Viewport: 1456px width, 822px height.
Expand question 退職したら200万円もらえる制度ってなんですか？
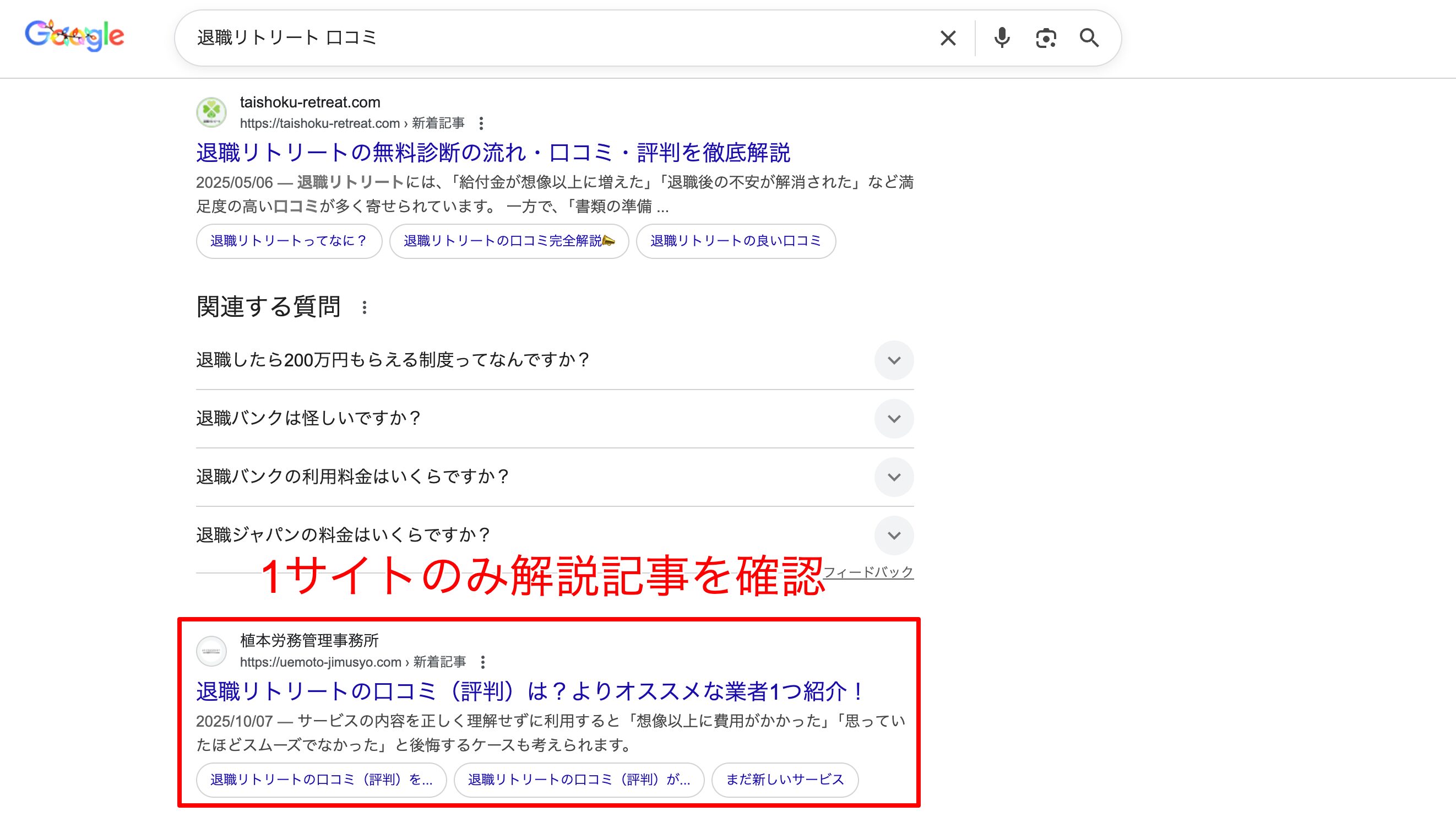tap(555, 360)
